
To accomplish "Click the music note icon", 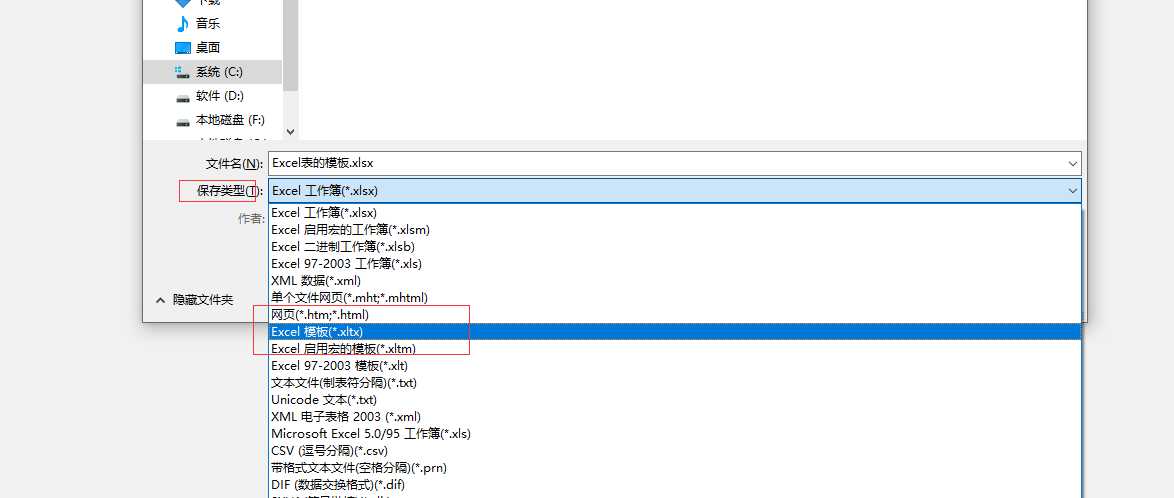I will coord(183,24).
